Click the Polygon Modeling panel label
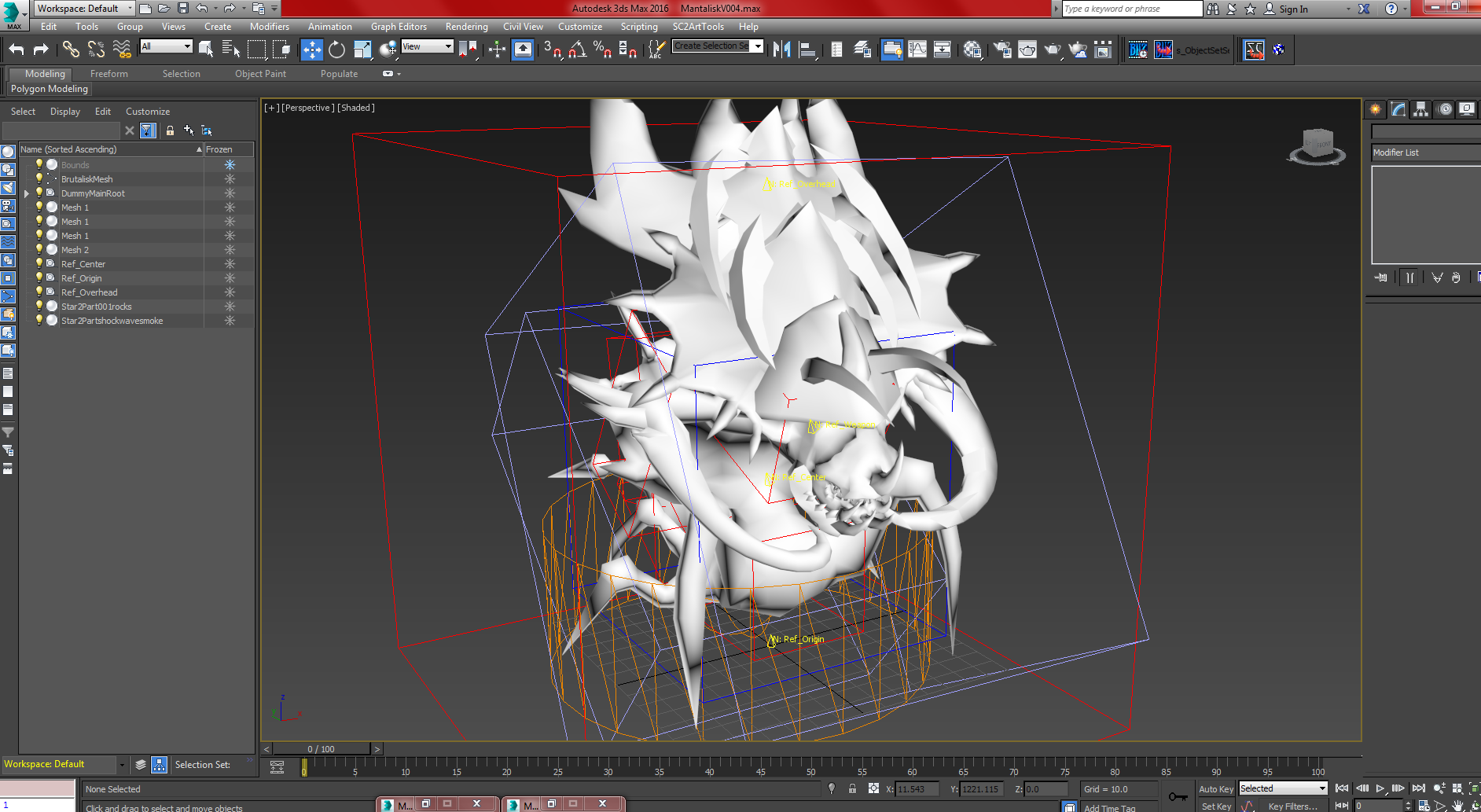This screenshot has height=812, width=1481. click(x=50, y=89)
